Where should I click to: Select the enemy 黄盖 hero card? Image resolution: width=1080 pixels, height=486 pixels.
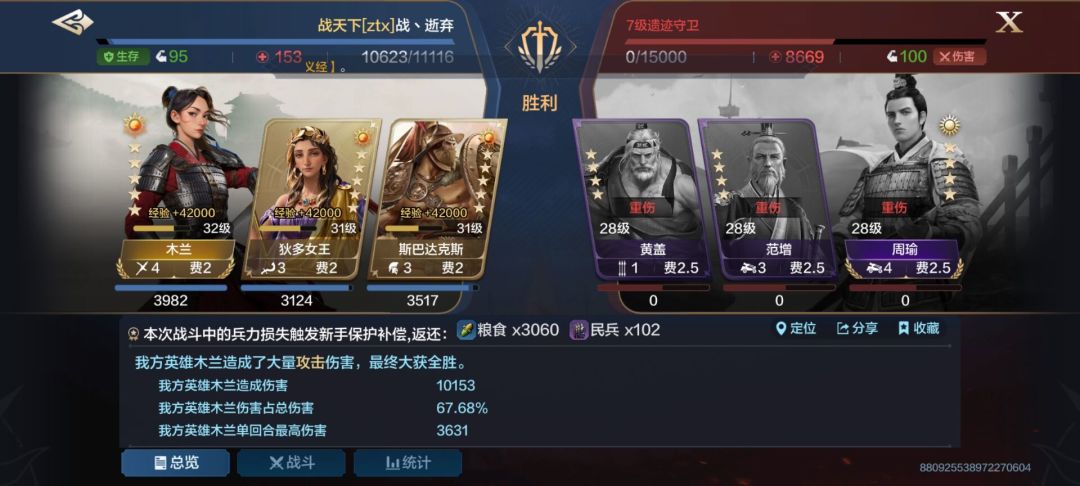click(643, 200)
